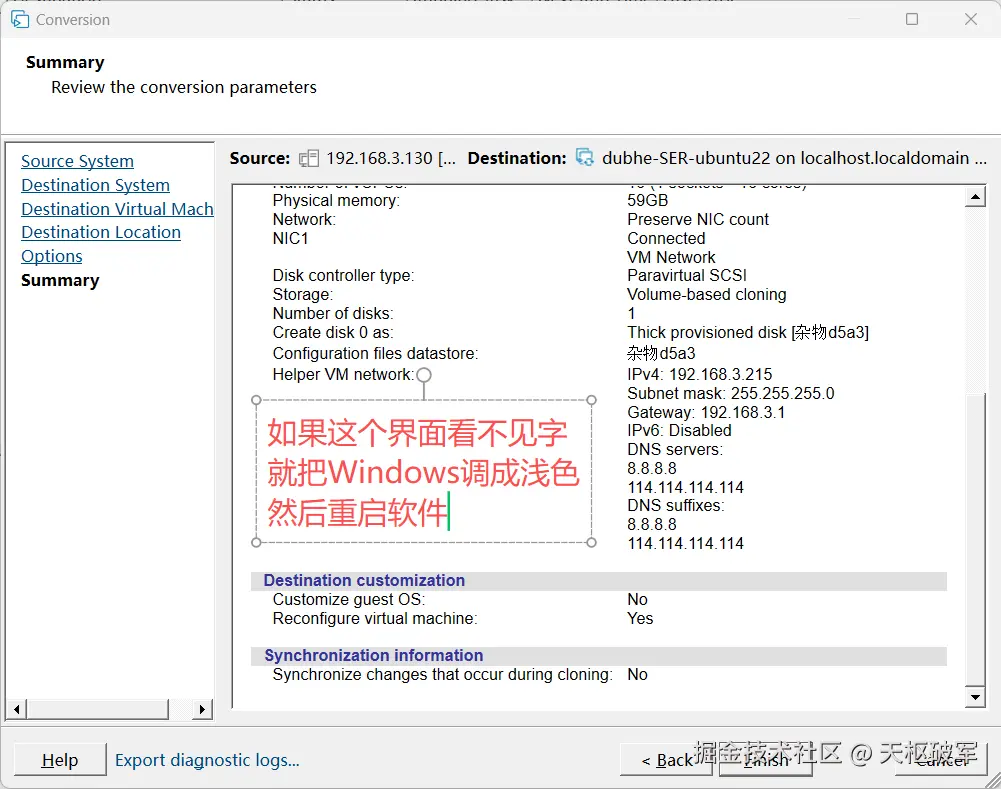Open the Options step

tap(51, 256)
